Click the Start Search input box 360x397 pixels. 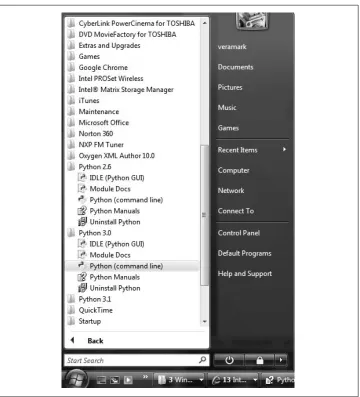click(136, 360)
